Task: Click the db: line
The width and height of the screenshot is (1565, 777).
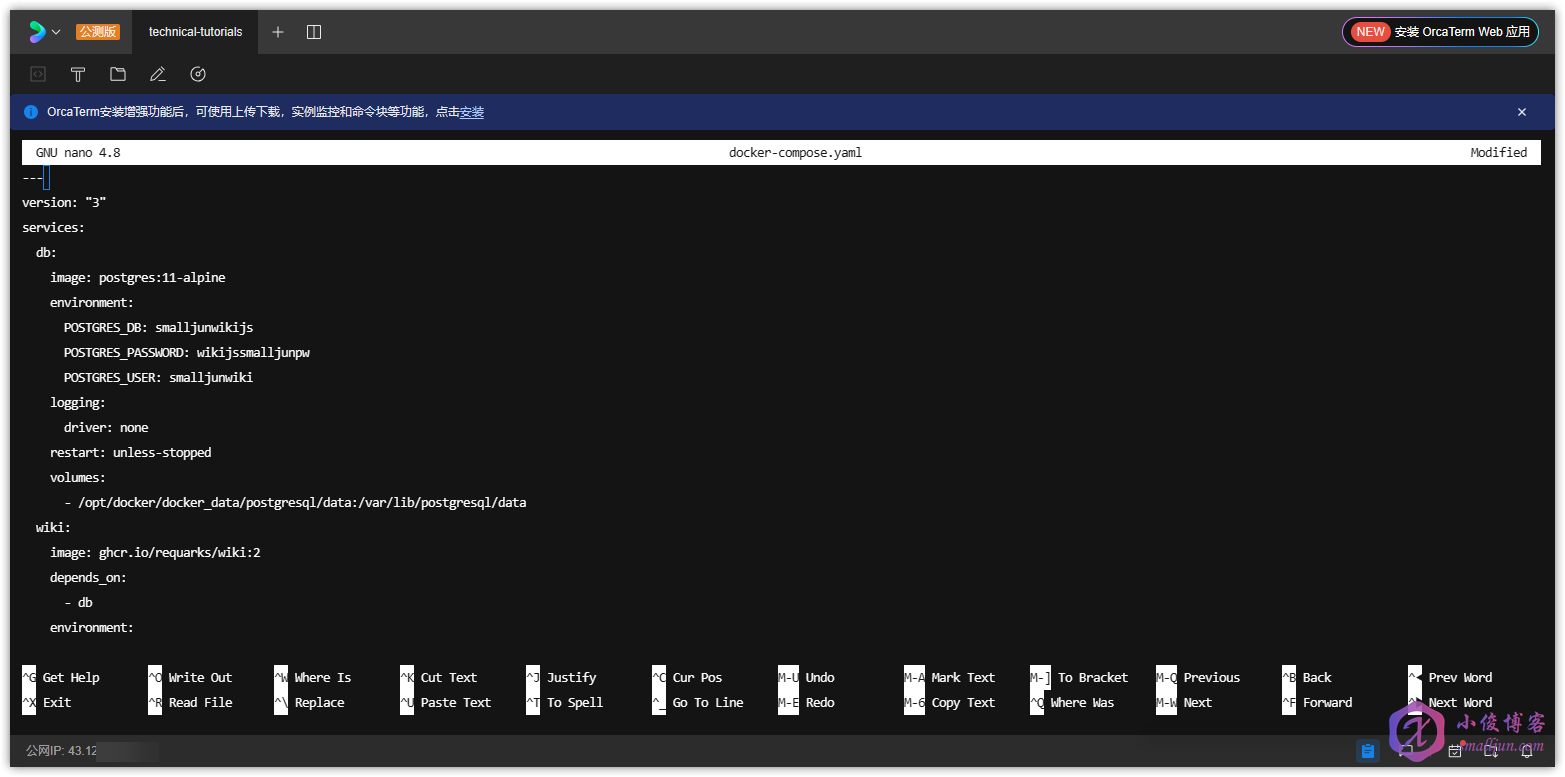Action: 46,253
